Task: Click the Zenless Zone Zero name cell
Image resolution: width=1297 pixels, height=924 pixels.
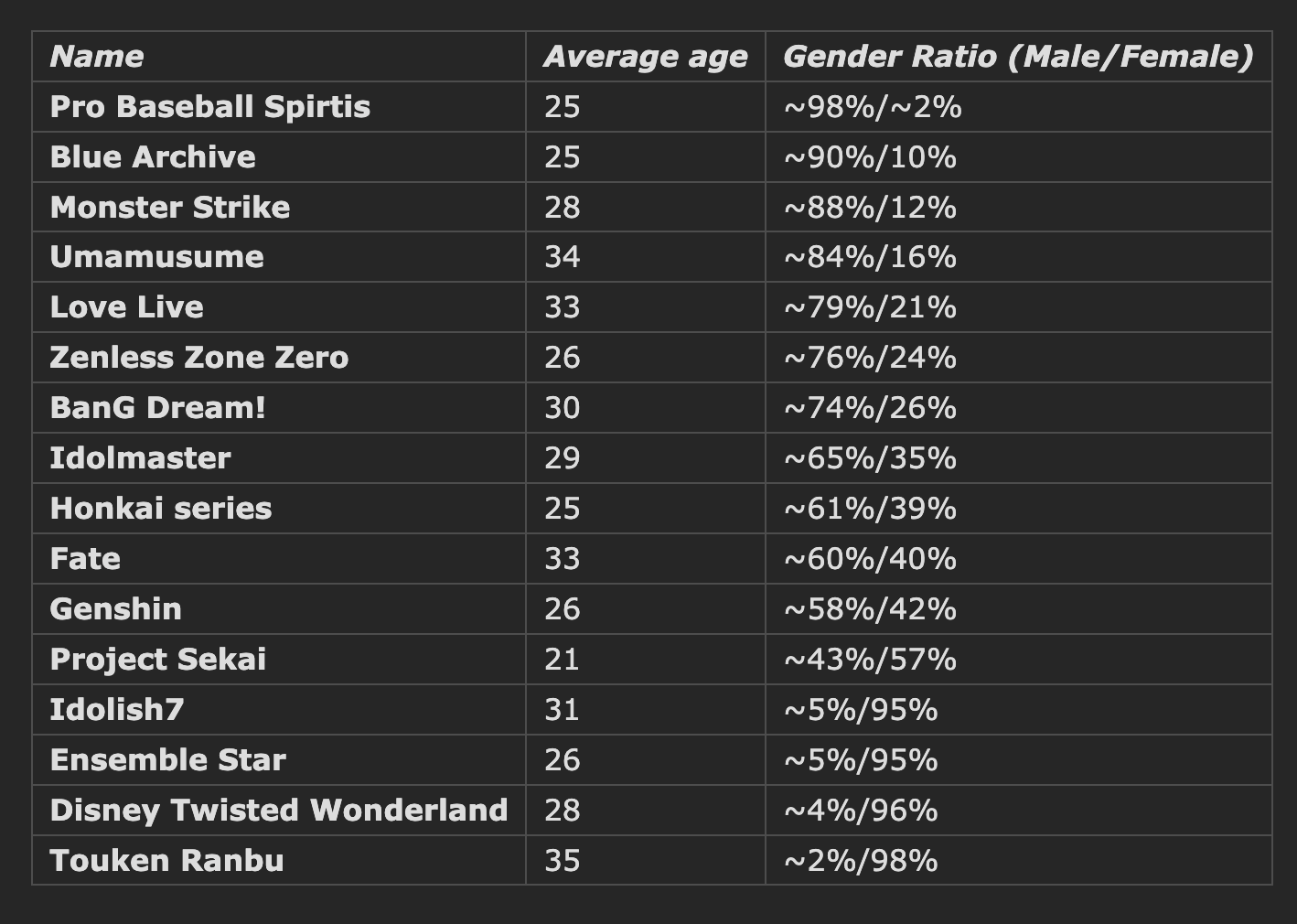Action: pyautogui.click(x=199, y=358)
